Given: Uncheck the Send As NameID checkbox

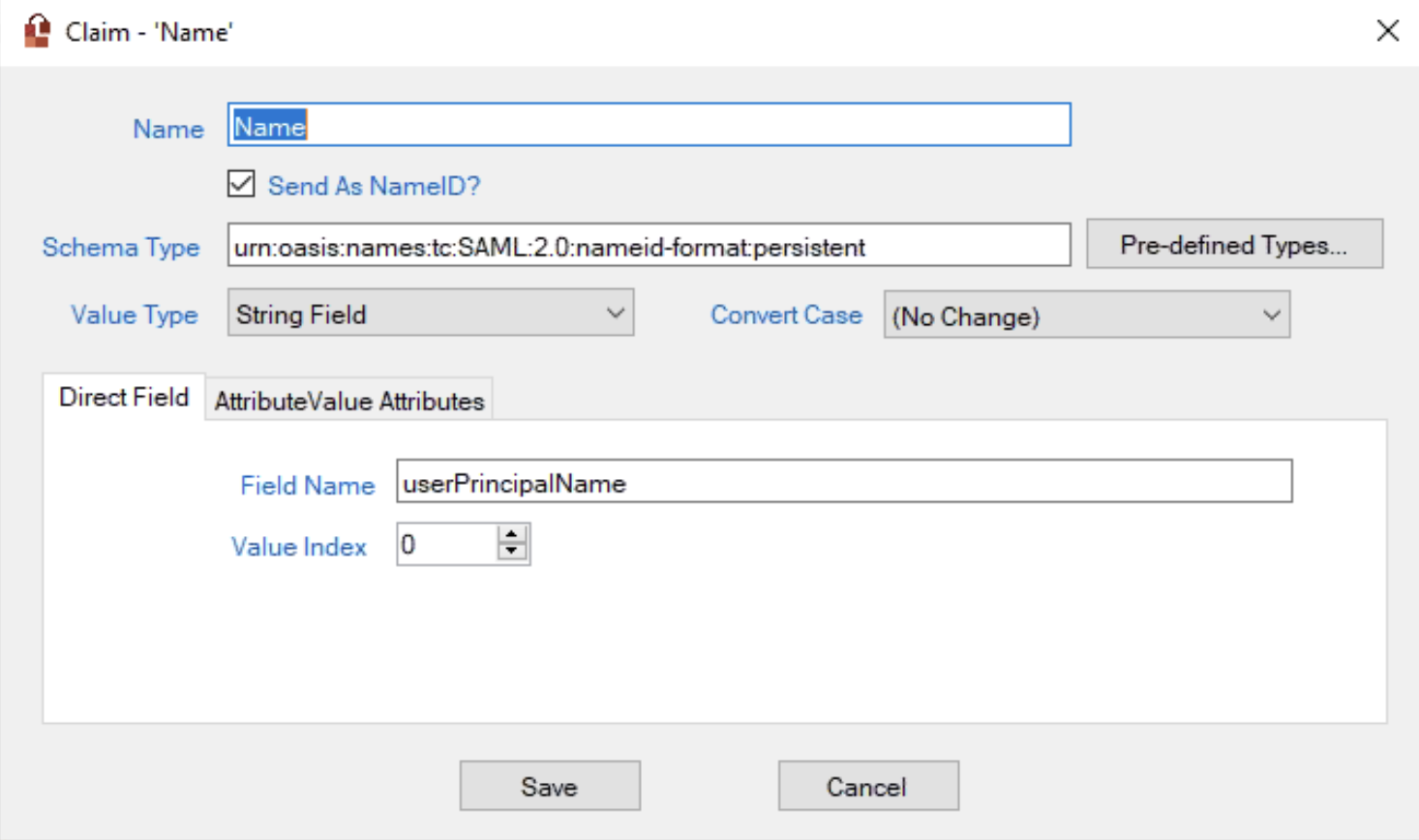Looking at the screenshot, I should [240, 184].
